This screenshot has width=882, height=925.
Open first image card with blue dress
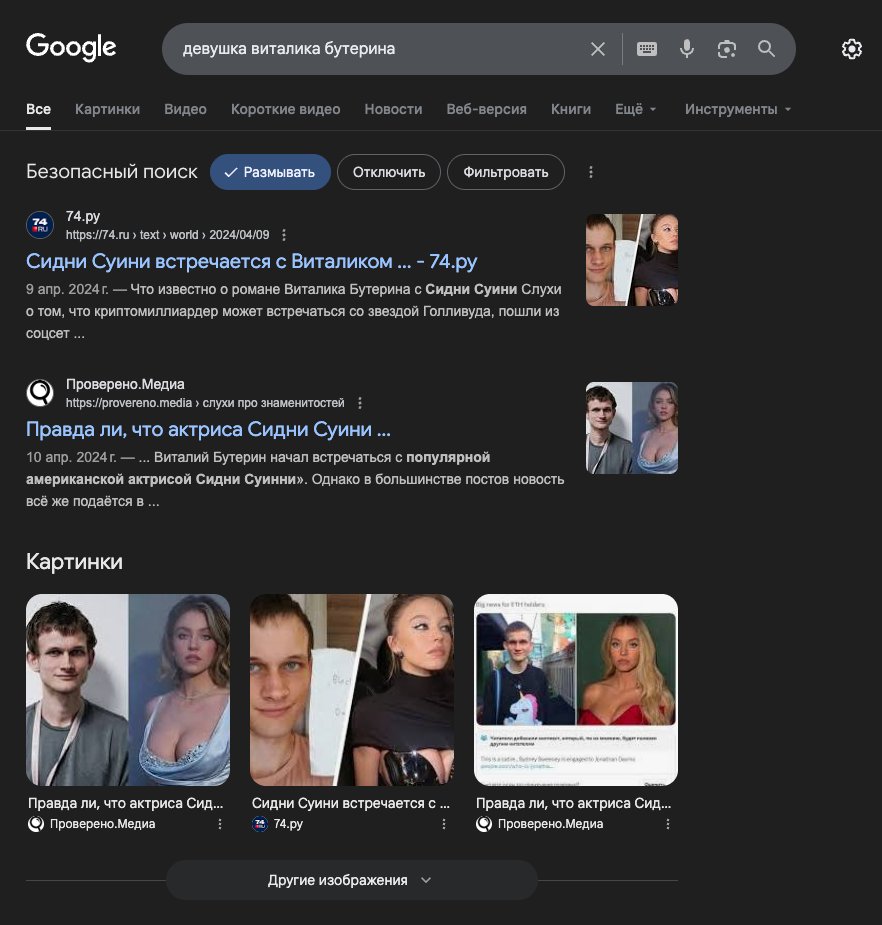(x=128, y=690)
